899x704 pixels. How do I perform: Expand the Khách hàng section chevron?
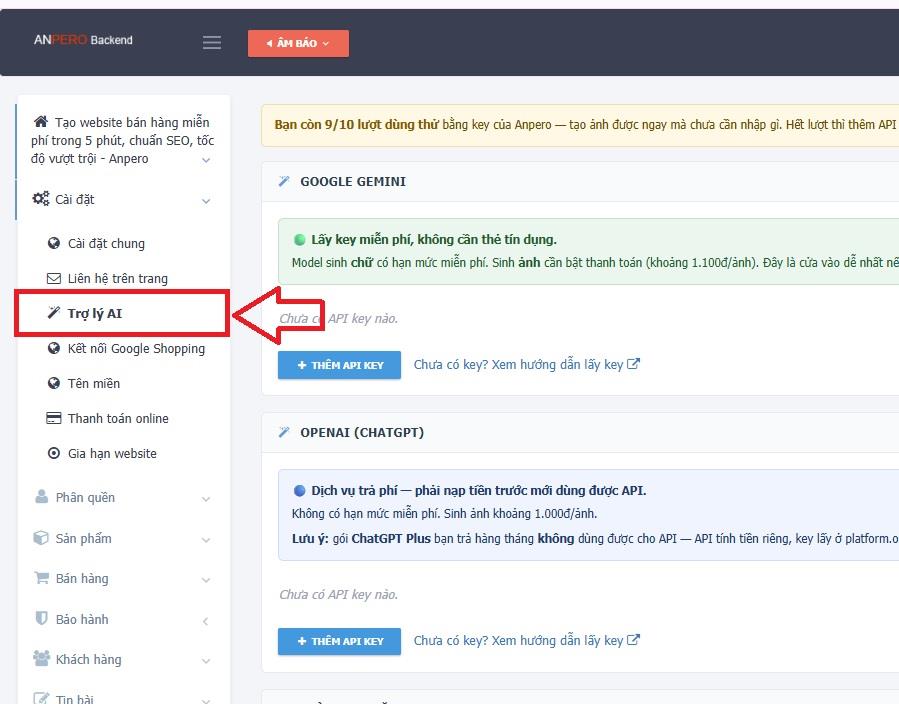coord(206,661)
